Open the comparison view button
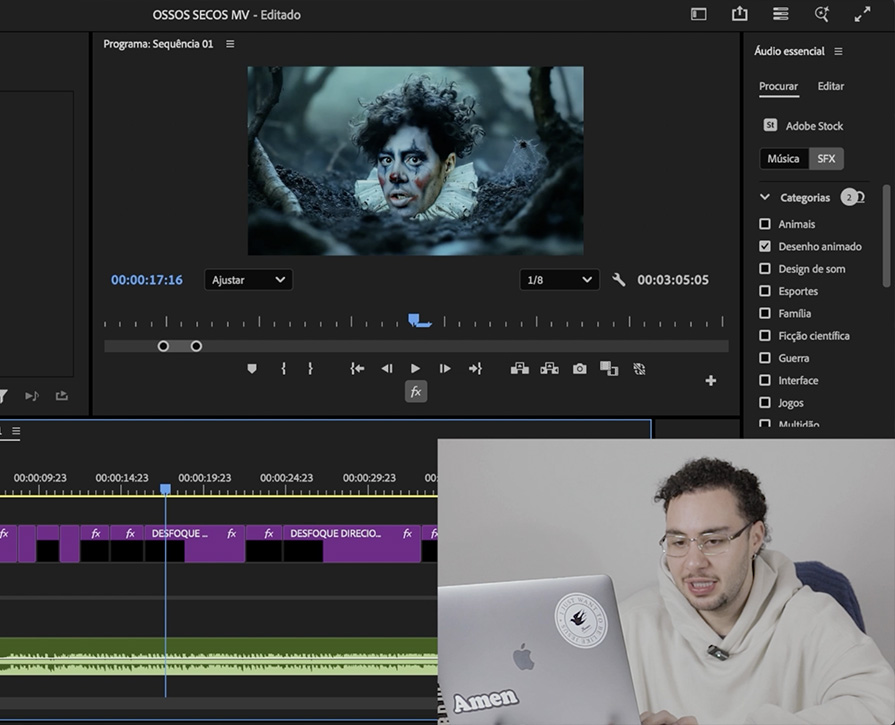The height and width of the screenshot is (725, 895). click(x=609, y=369)
